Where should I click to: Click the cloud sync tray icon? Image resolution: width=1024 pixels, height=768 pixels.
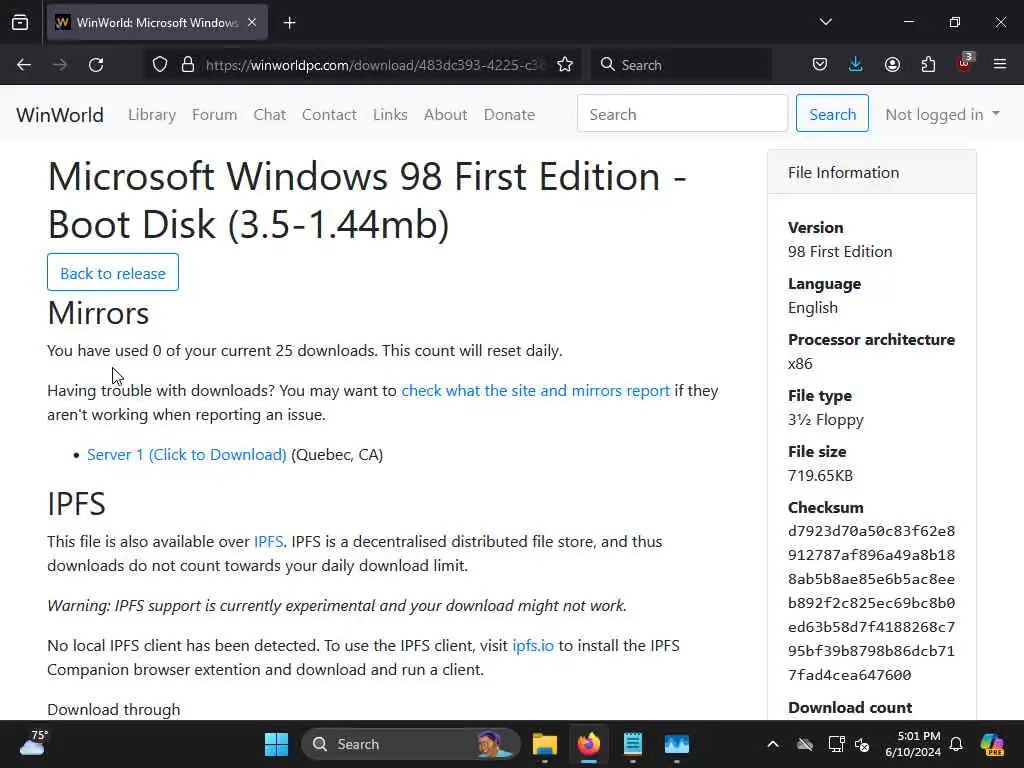point(805,744)
